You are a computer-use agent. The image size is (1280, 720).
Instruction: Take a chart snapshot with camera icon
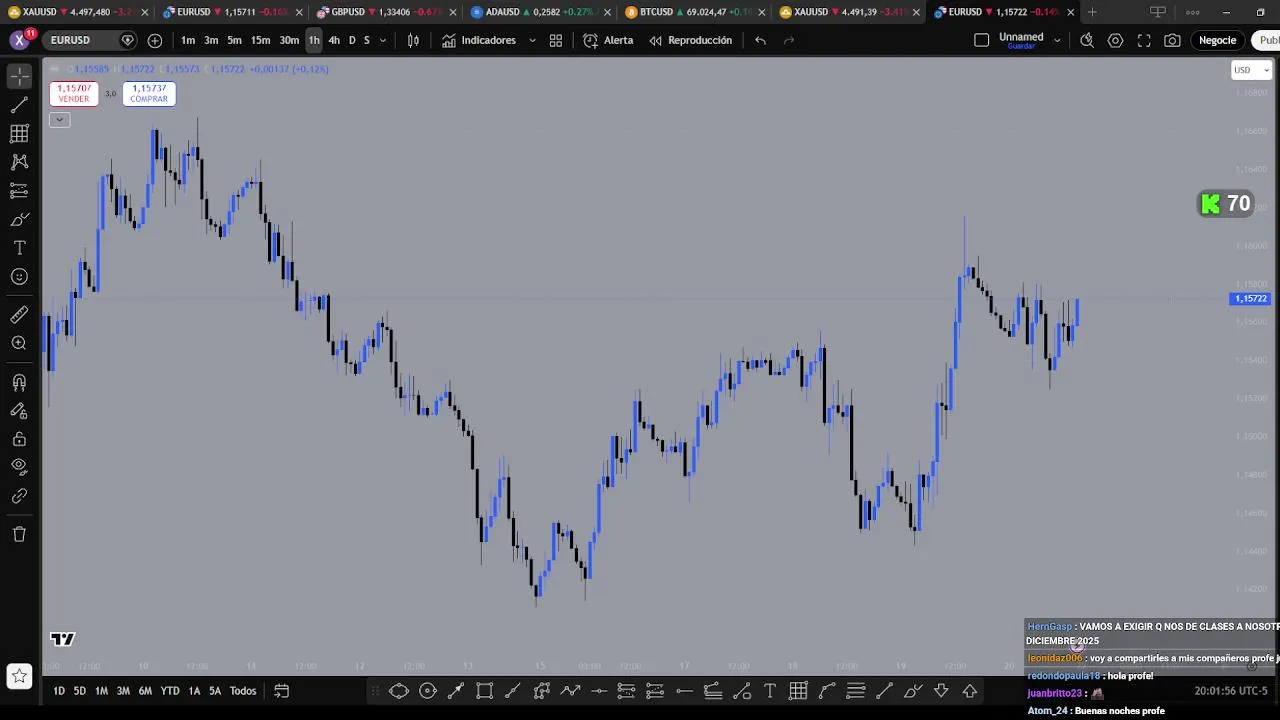1173,40
